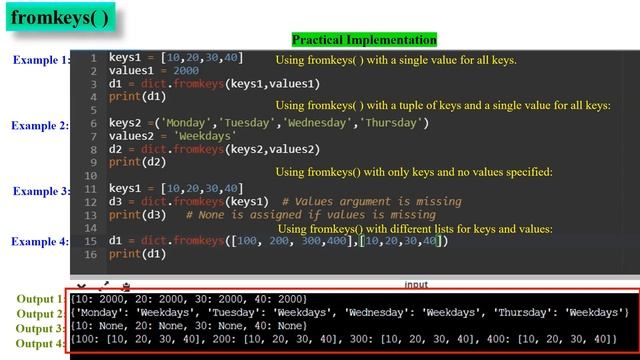Click 'd2 = dict.fromkeys(keys2,values2)' line
640x360 pixels.
pos(214,149)
